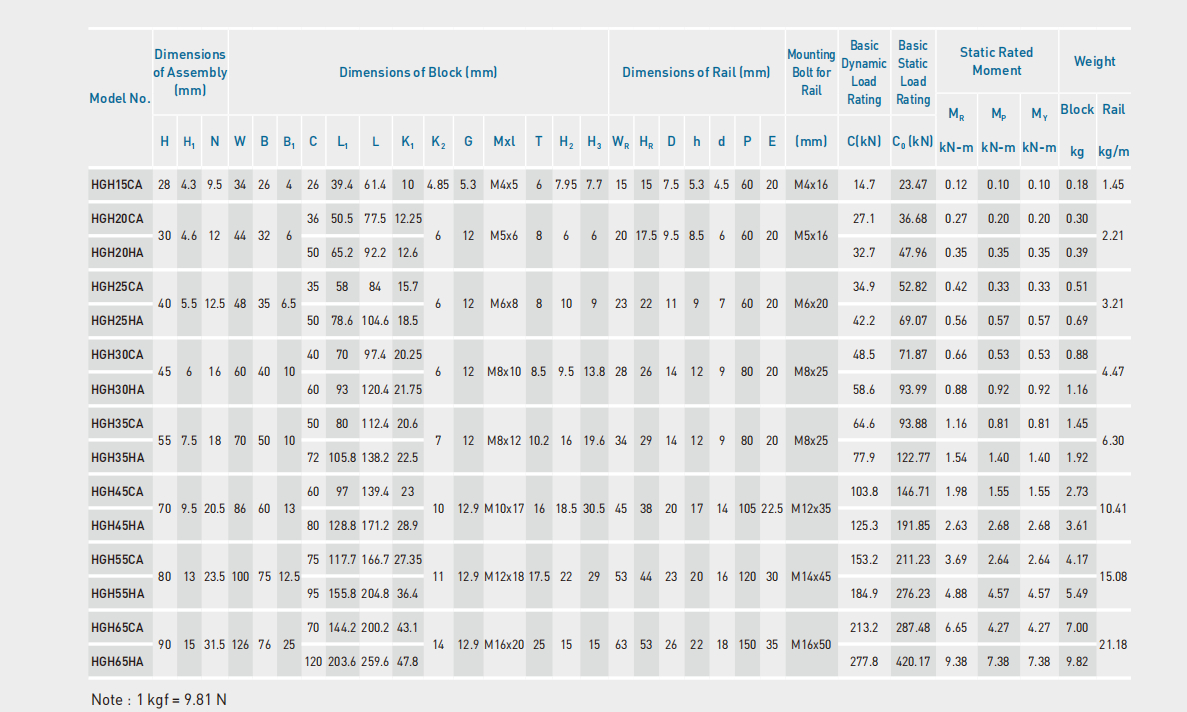Click static load value '122.77'
Image resolution: width=1187 pixels, height=712 pixels.
[x=913, y=458]
